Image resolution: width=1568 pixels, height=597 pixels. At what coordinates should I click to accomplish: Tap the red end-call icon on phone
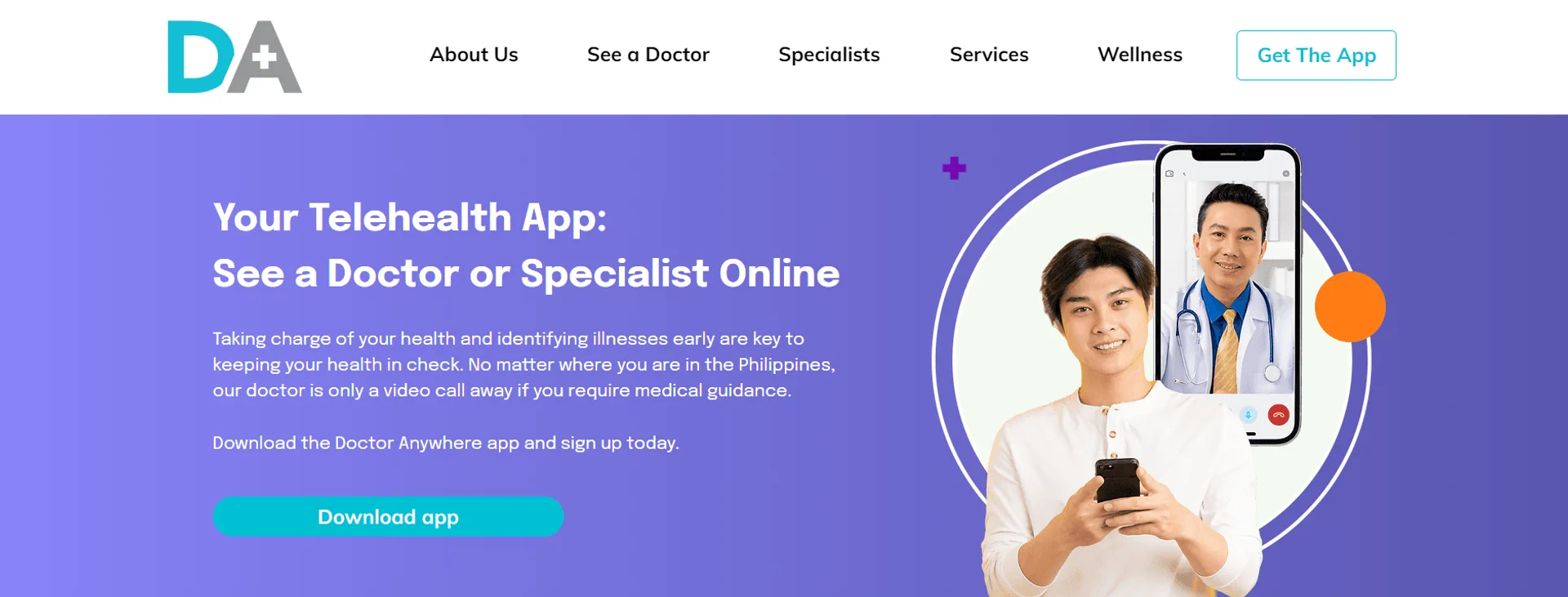[x=1278, y=415]
